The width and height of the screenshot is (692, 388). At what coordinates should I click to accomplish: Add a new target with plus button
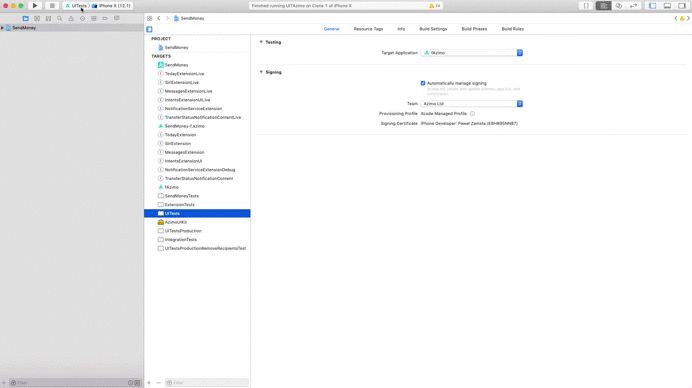pos(149,383)
